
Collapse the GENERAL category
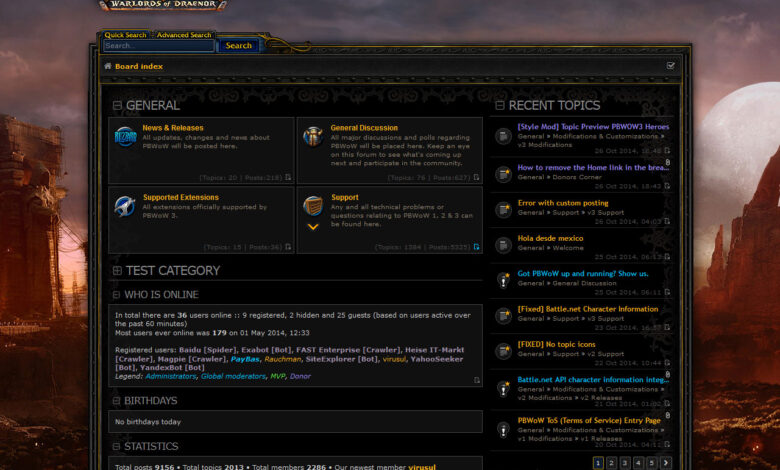[x=117, y=105]
